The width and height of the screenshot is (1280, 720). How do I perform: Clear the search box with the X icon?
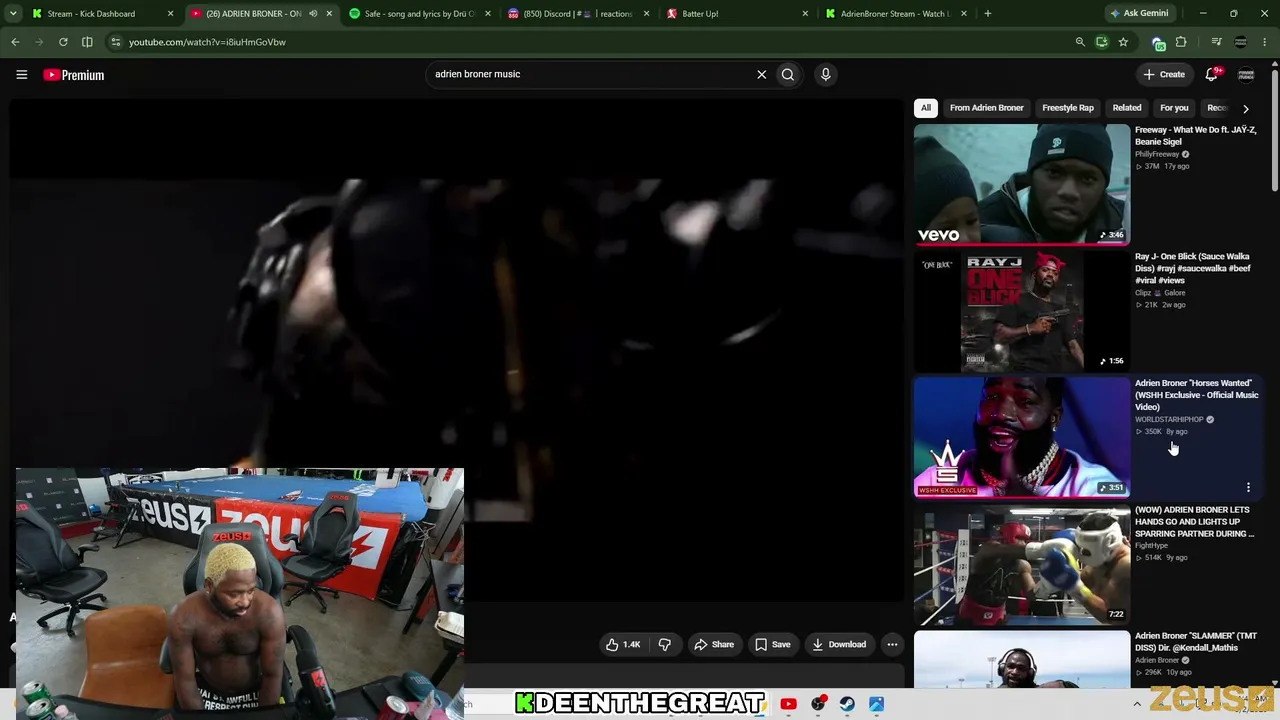coord(762,74)
